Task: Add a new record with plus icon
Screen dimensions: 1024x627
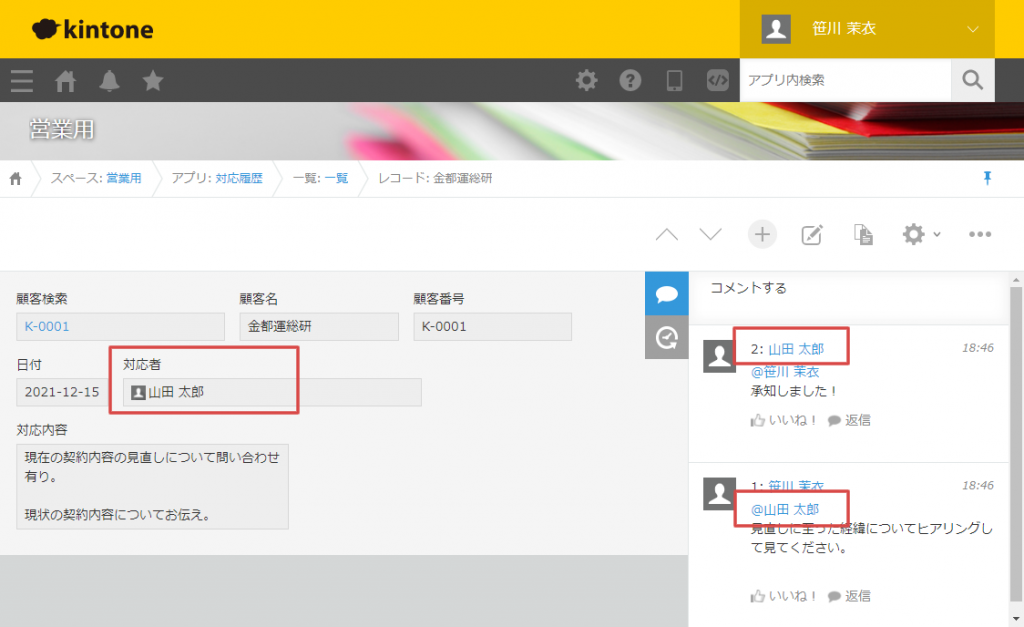Action: (x=762, y=234)
